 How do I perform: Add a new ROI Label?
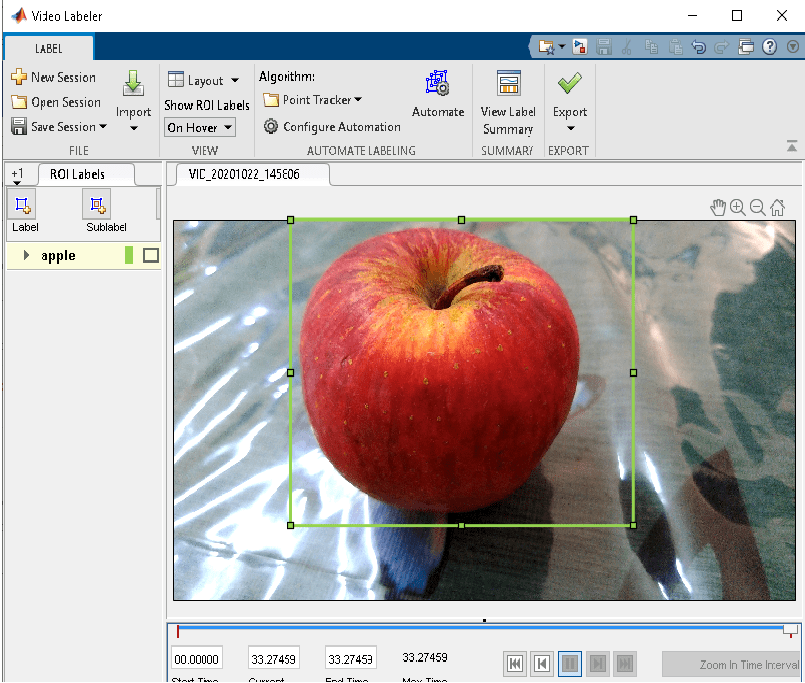coord(24,205)
